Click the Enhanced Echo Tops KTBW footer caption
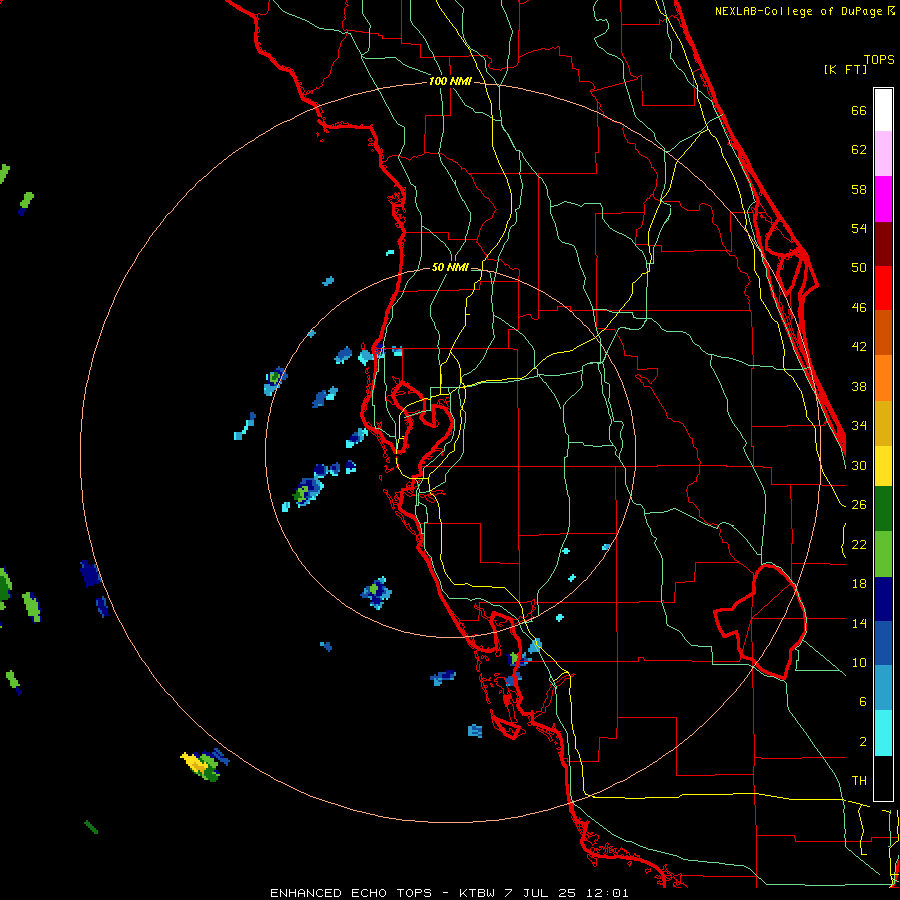900x900 pixels. 449,893
